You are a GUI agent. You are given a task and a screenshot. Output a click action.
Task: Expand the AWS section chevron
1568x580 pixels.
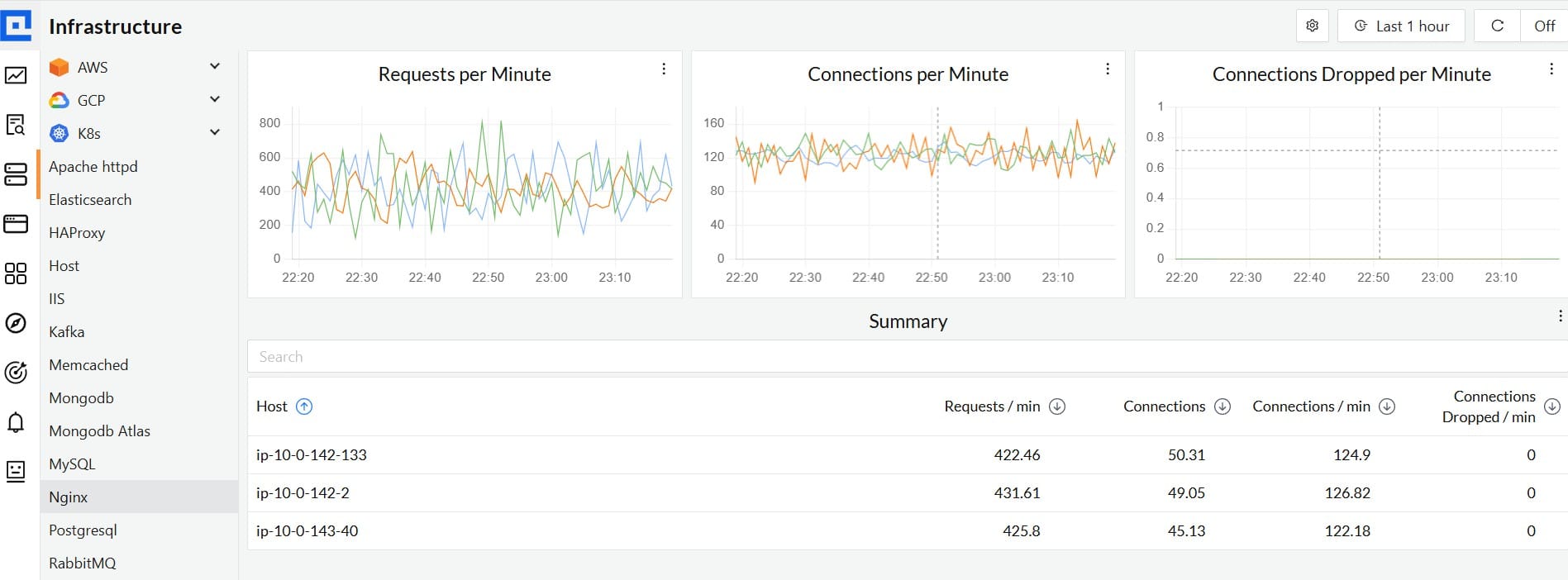[x=215, y=66]
